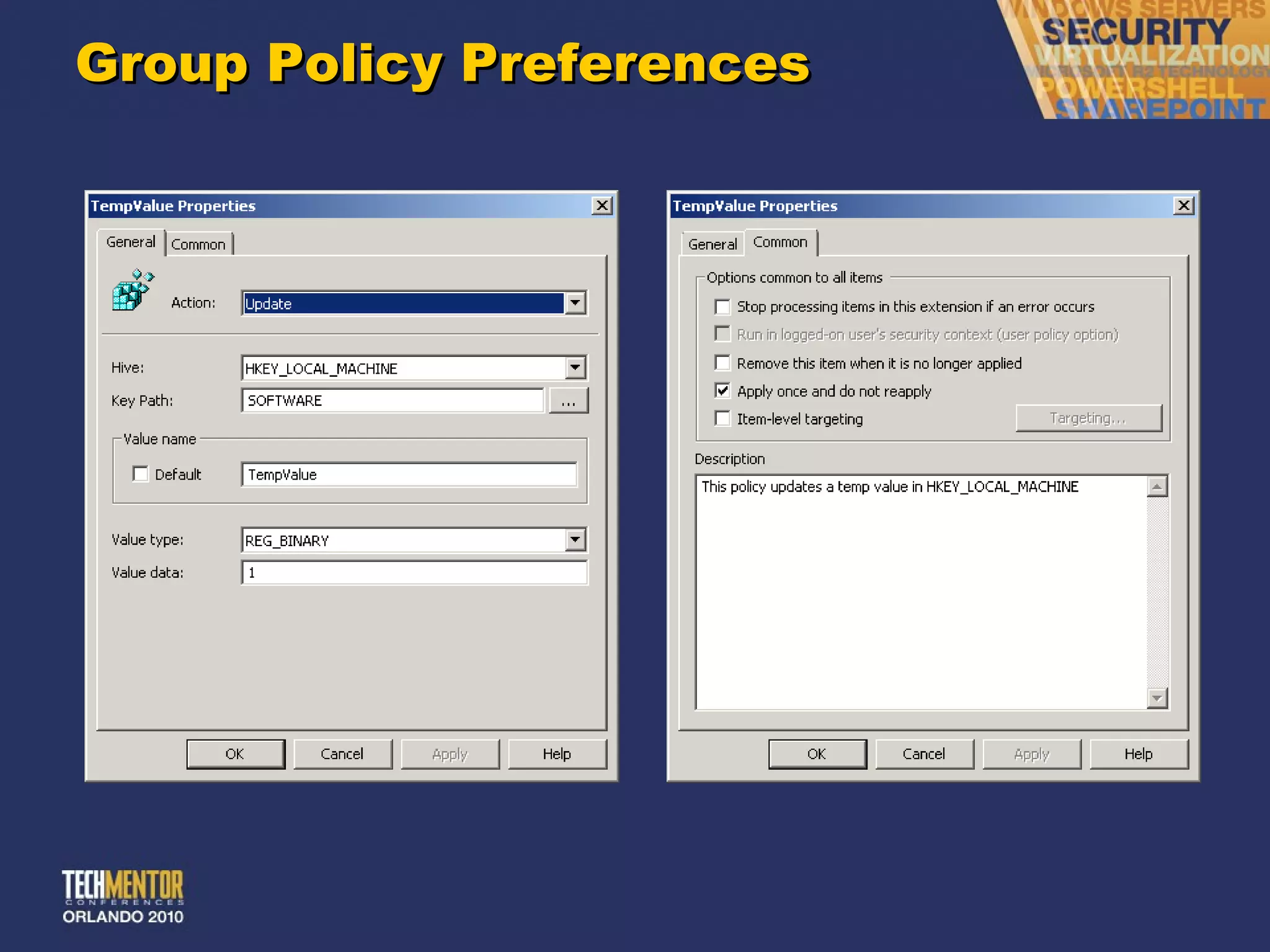Open Help from the left dialog
The image size is (1270, 952).
click(x=557, y=754)
